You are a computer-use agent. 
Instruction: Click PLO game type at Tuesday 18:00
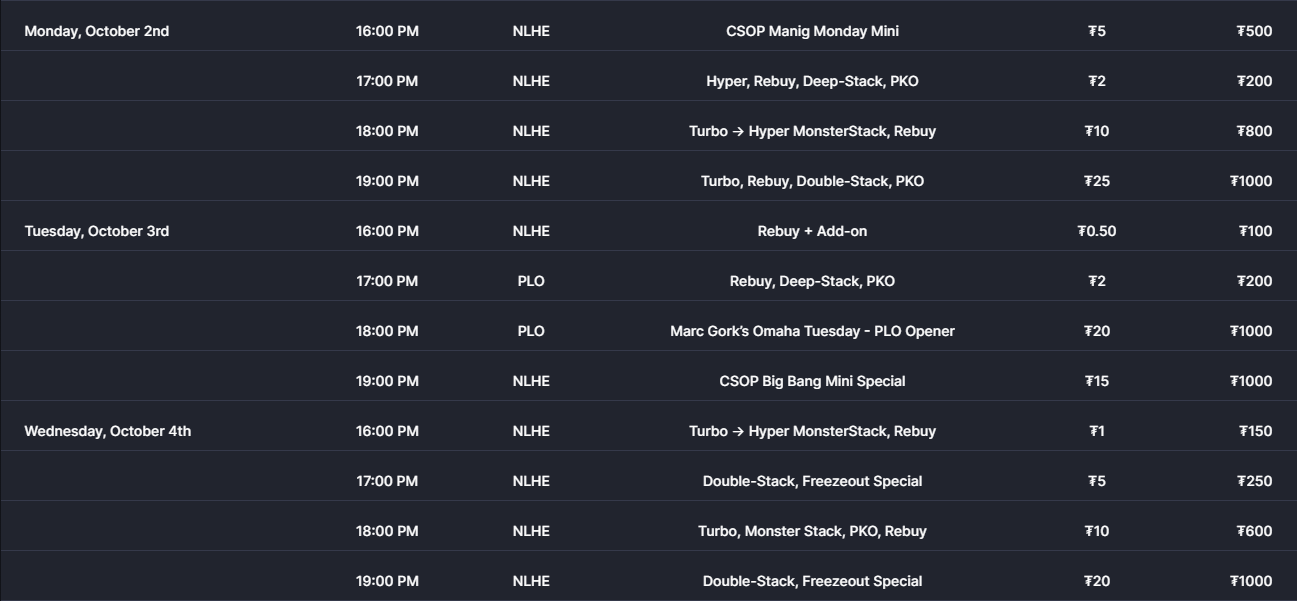click(531, 331)
